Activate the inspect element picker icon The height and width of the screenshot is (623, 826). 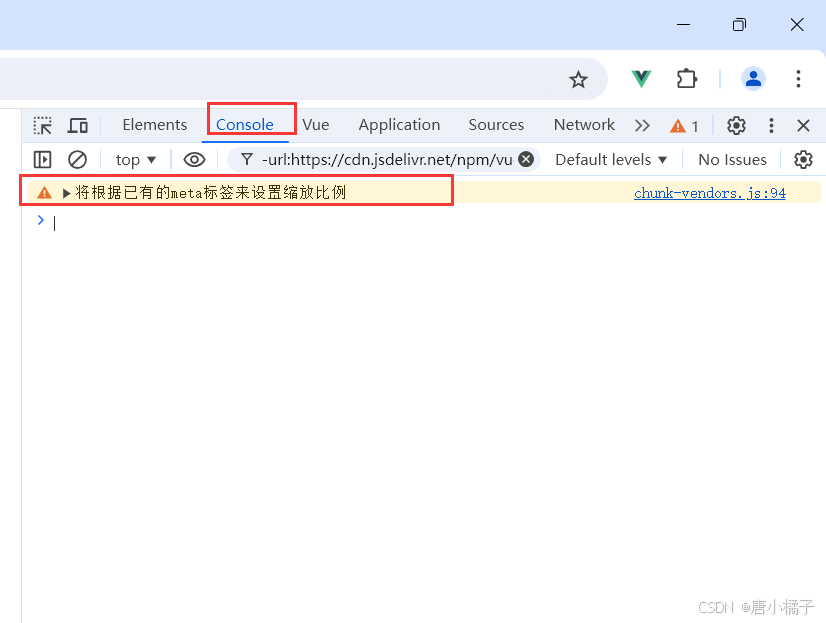[43, 126]
